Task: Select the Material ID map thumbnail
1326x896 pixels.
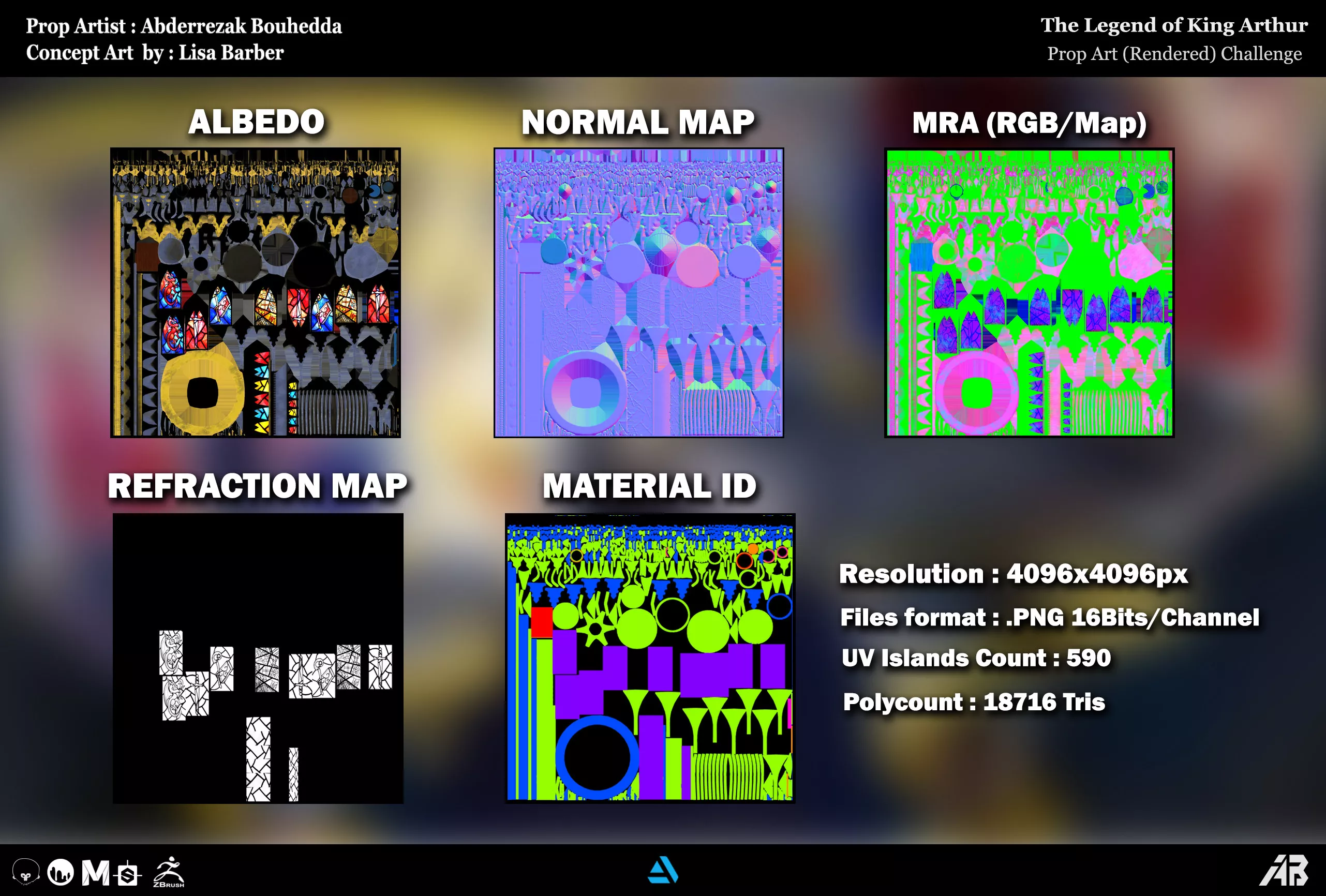Action: point(650,658)
